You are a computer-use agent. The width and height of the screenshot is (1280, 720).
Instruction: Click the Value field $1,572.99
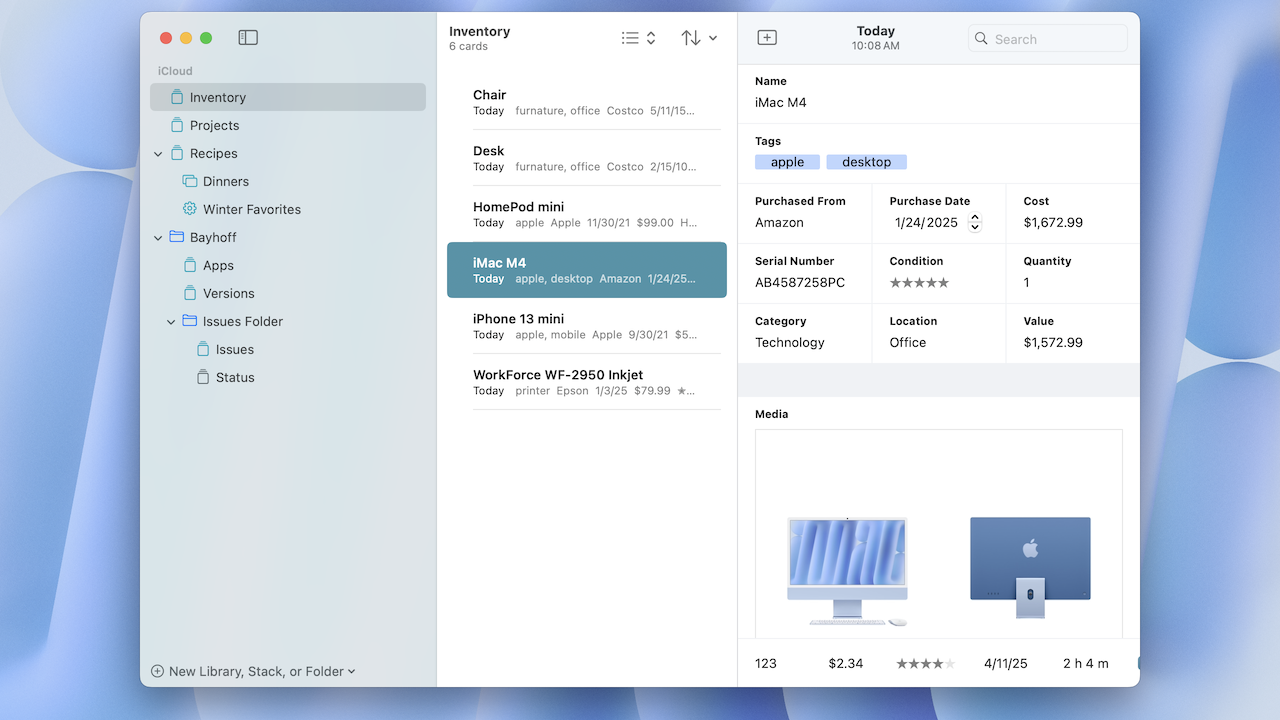[1053, 342]
